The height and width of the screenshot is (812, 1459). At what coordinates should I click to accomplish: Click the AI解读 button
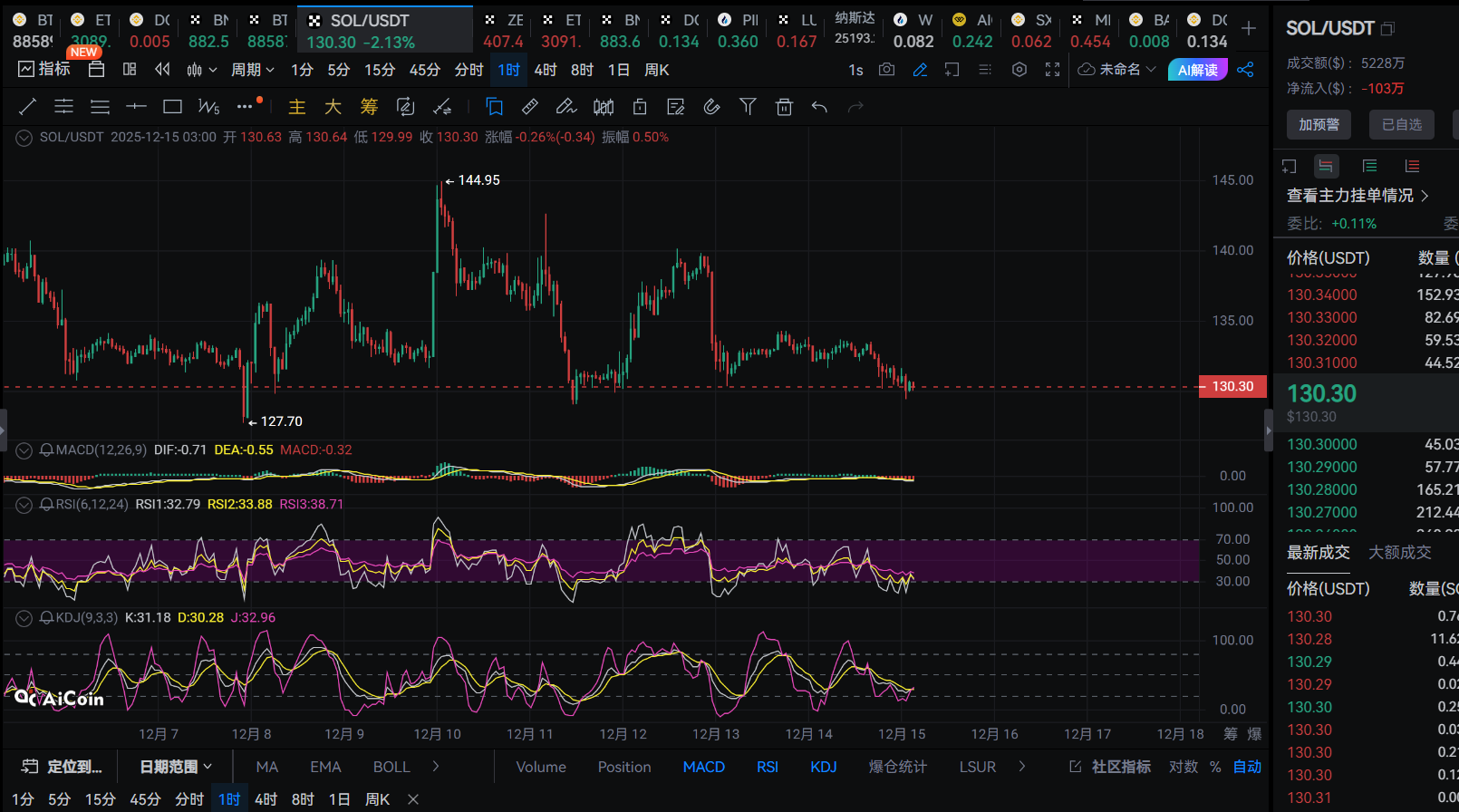click(x=1197, y=70)
